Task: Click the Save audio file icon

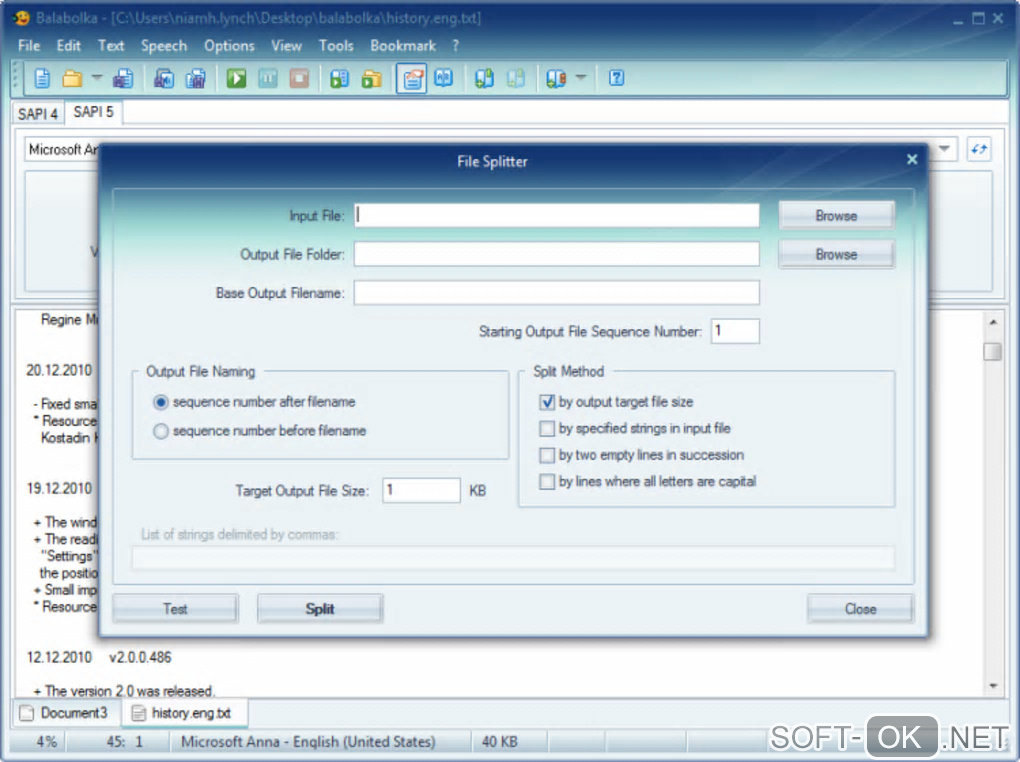Action: point(164,79)
